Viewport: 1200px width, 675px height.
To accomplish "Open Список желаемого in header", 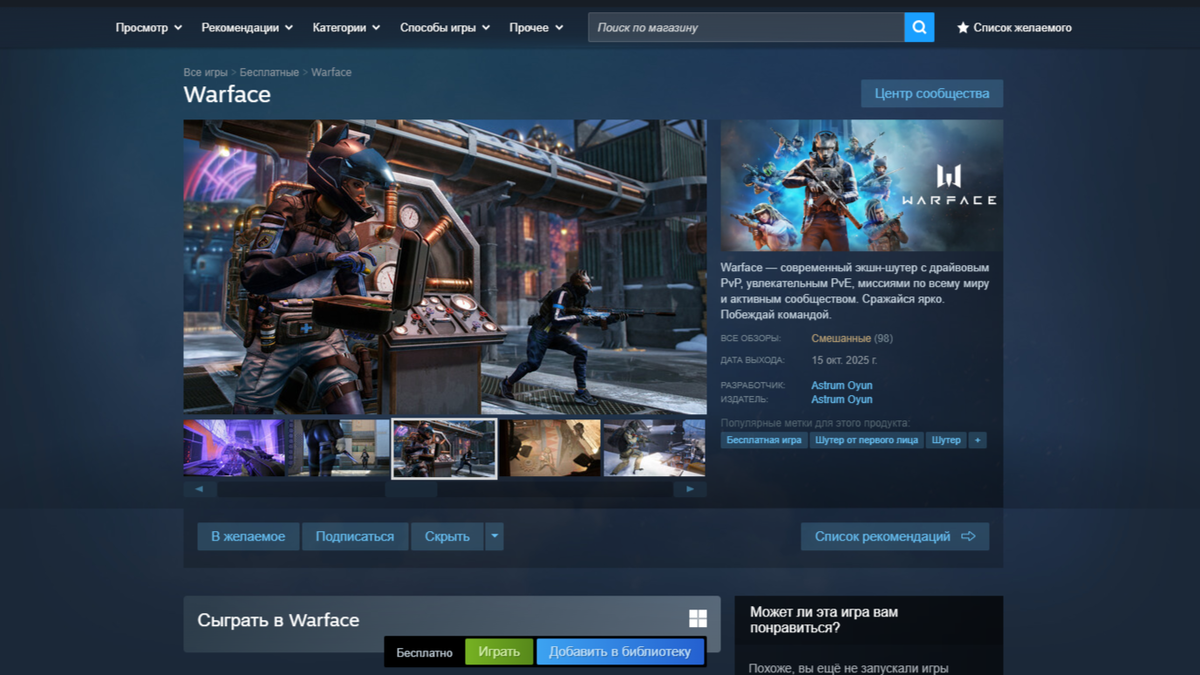I will pos(1022,28).
